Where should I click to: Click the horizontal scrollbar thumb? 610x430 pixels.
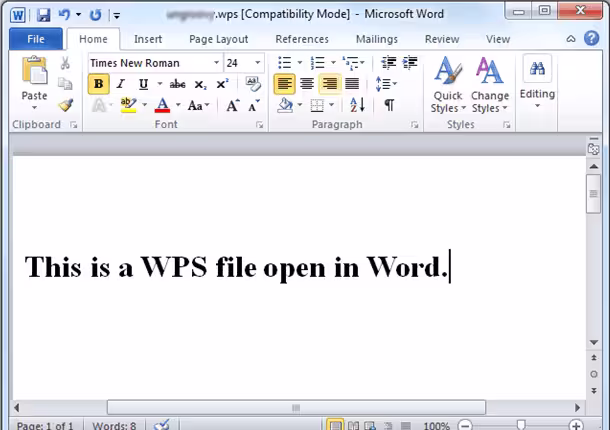(296, 407)
